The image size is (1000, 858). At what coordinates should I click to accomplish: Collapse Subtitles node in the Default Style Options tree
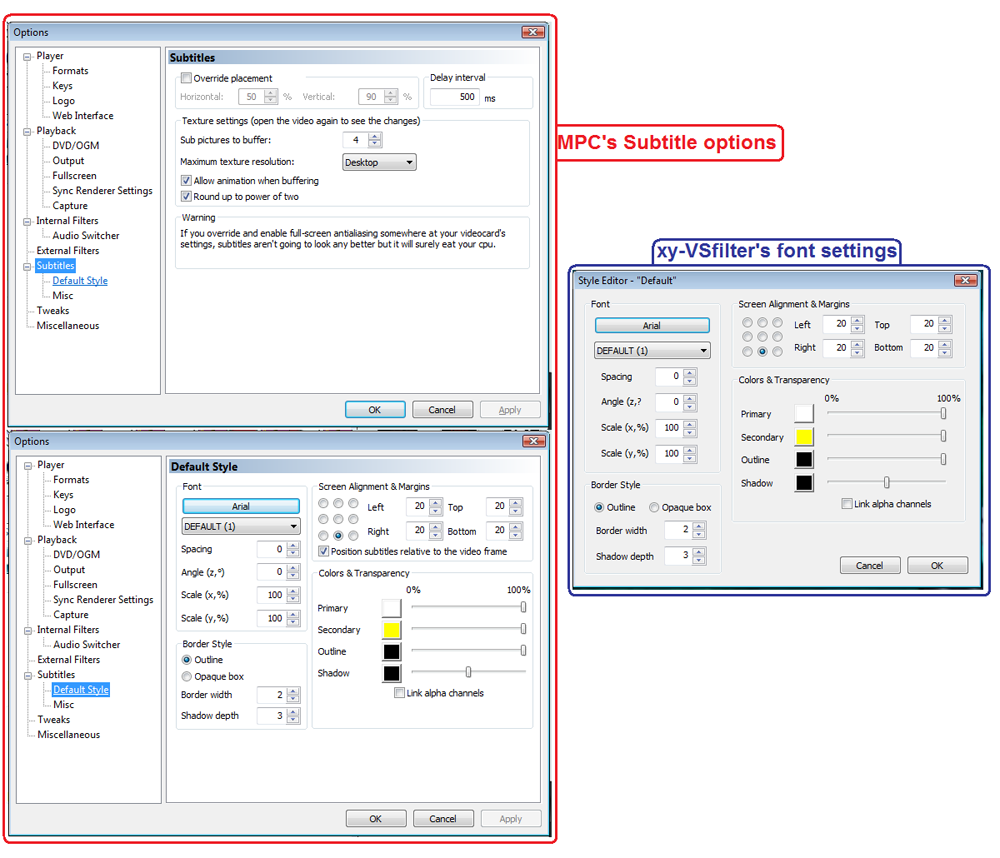pos(28,676)
